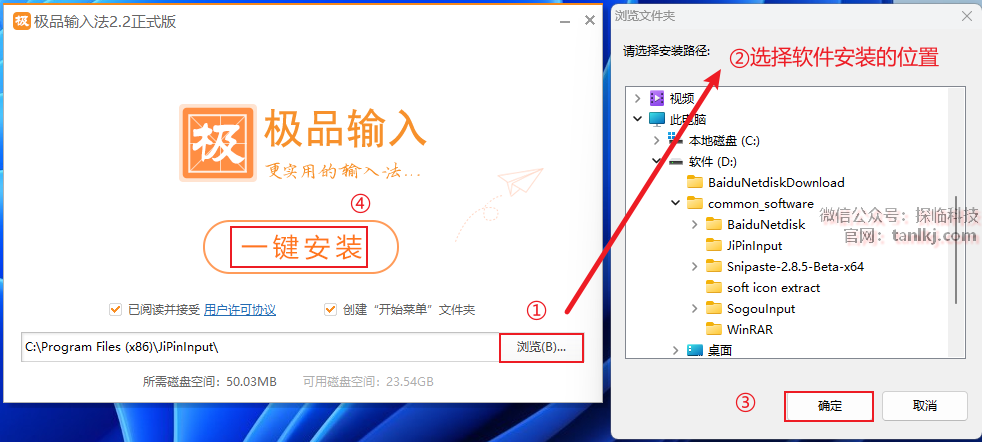This screenshot has height=442, width=982.
Task: Toggle 创建"开始菜单"文件夹 checkbox
Action: (330, 309)
